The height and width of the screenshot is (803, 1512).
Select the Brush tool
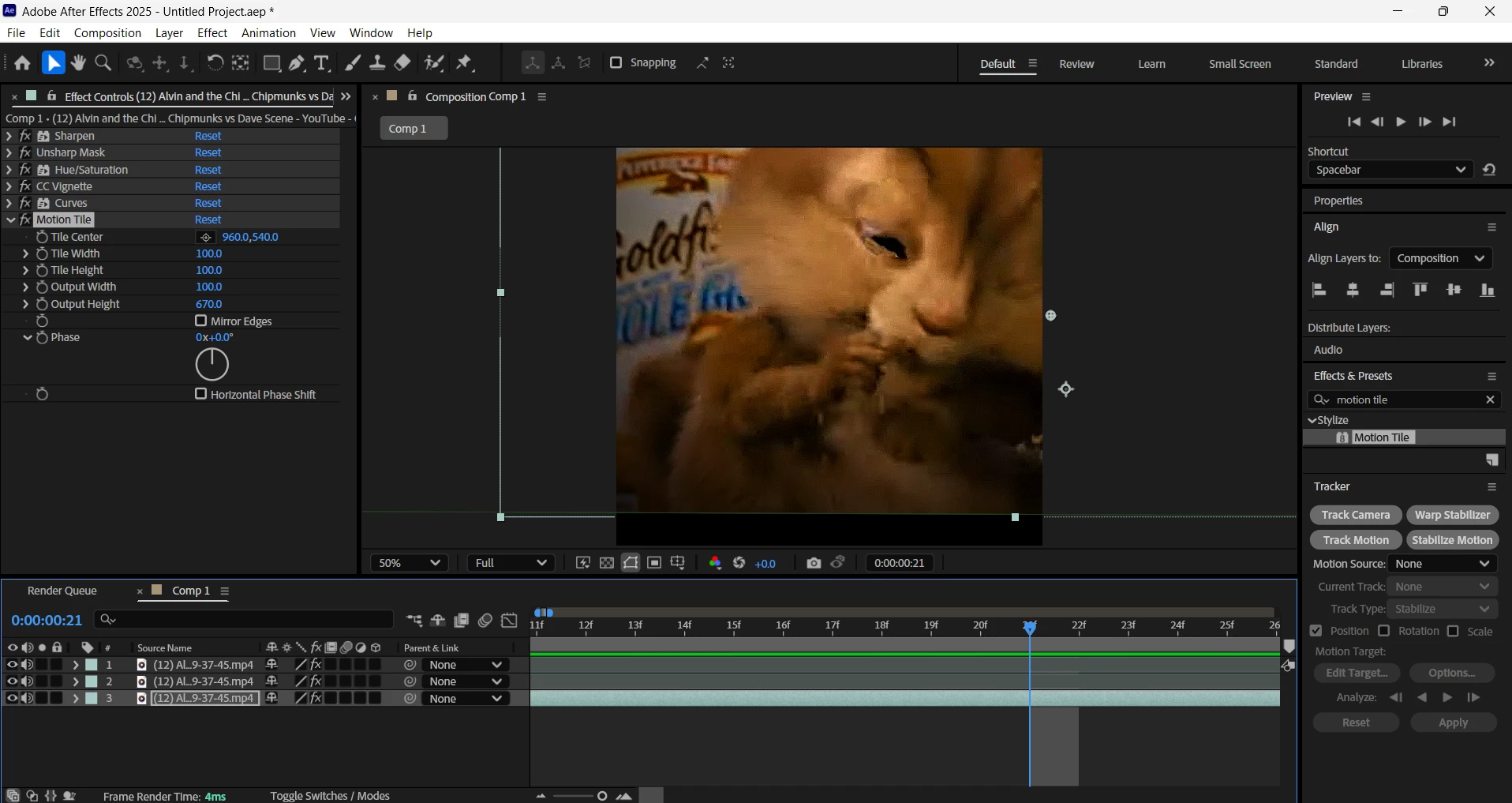point(353,63)
